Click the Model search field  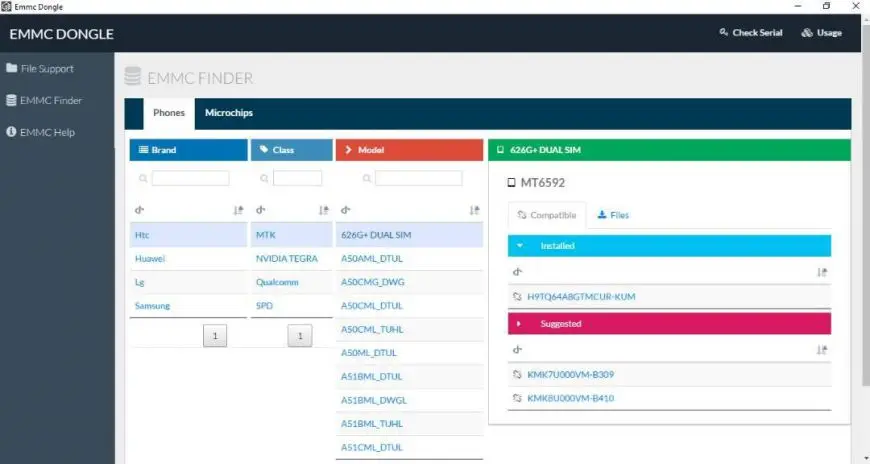point(418,178)
